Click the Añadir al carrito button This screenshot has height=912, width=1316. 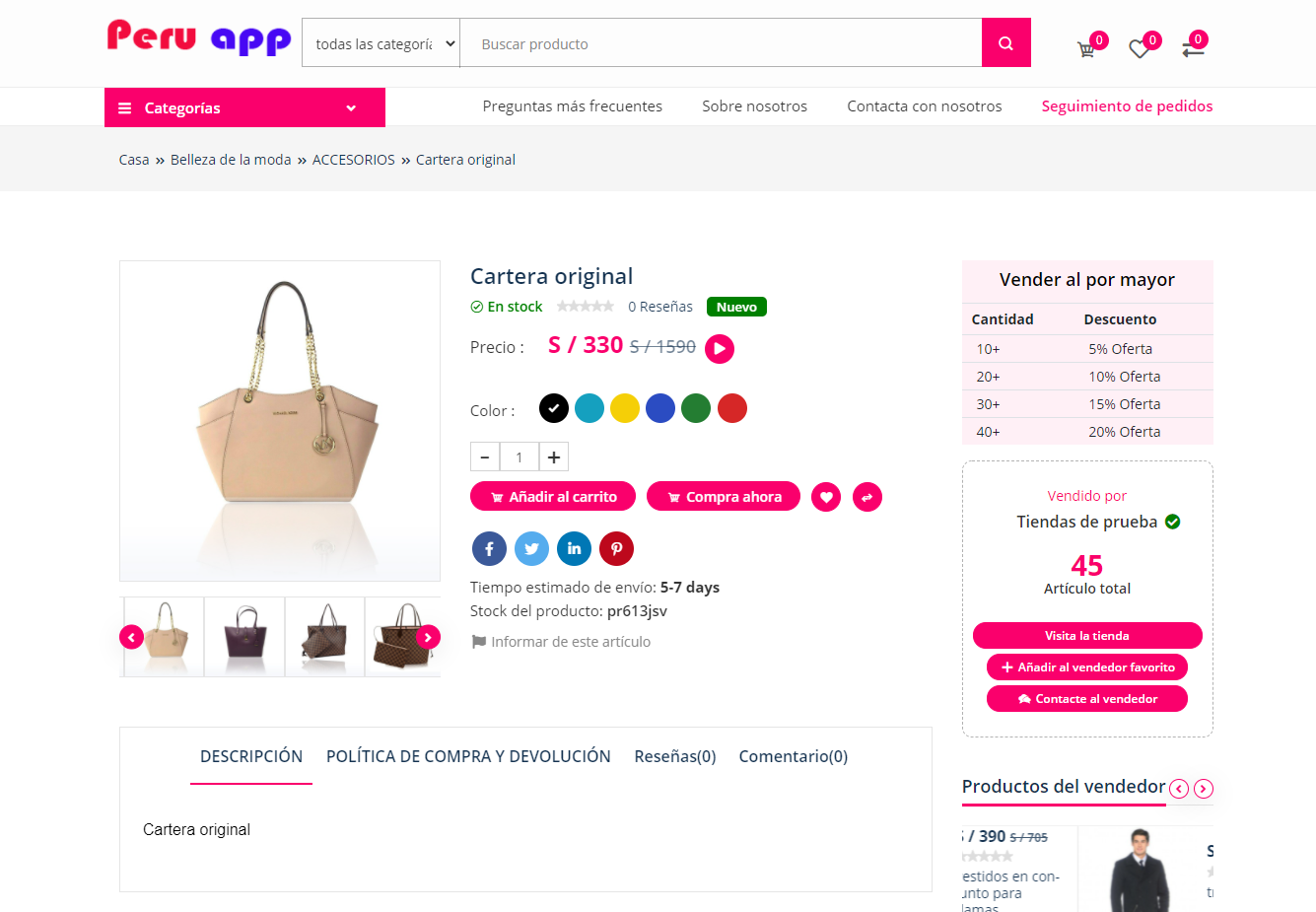coord(553,497)
